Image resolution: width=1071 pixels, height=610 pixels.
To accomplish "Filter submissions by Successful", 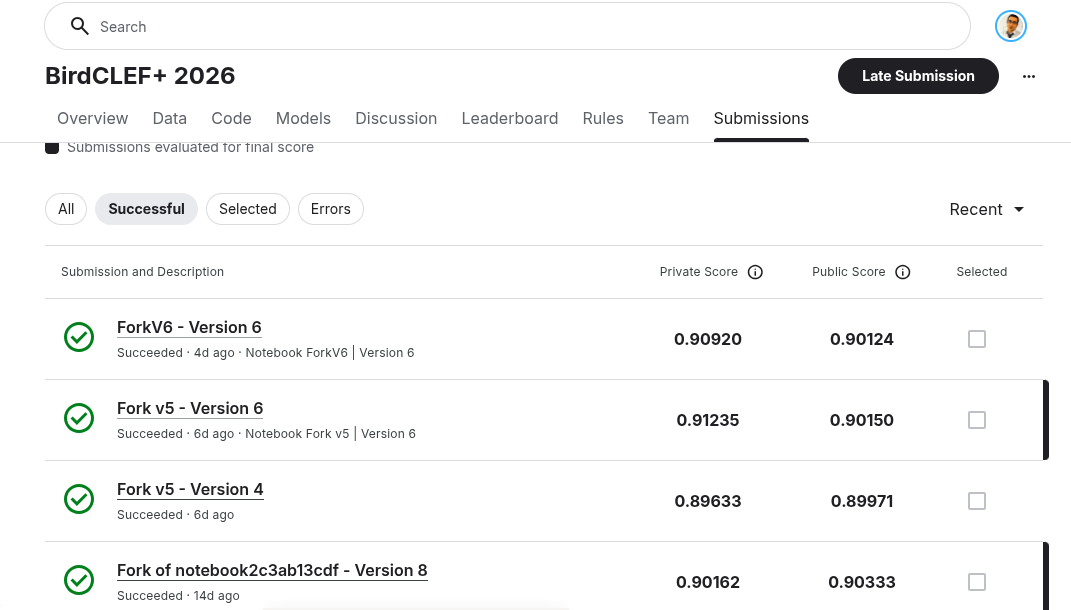I will [x=146, y=209].
